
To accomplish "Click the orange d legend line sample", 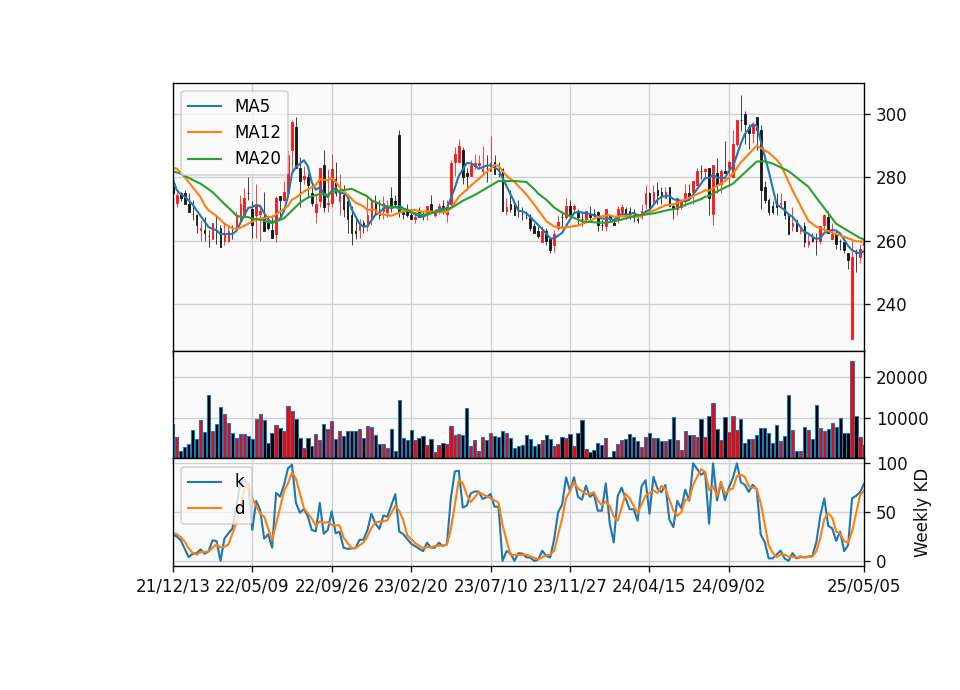I will coord(204,508).
